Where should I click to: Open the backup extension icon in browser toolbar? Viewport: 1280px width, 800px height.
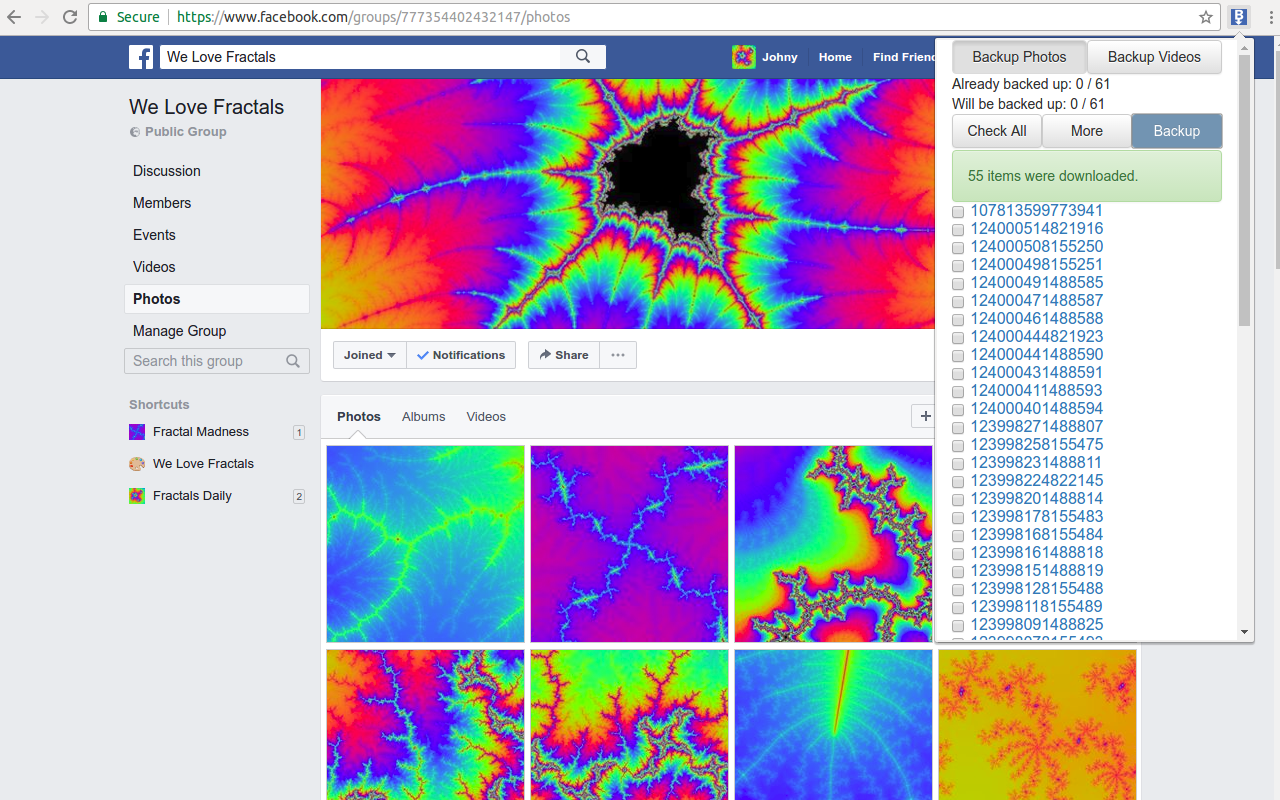pyautogui.click(x=1238, y=17)
